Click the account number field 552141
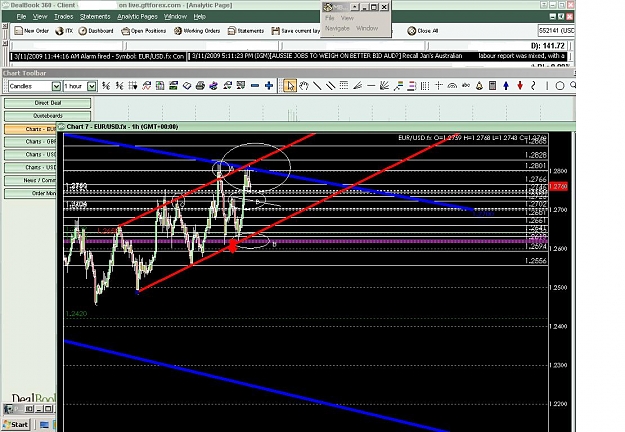This screenshot has height=432, width=625. pos(556,31)
